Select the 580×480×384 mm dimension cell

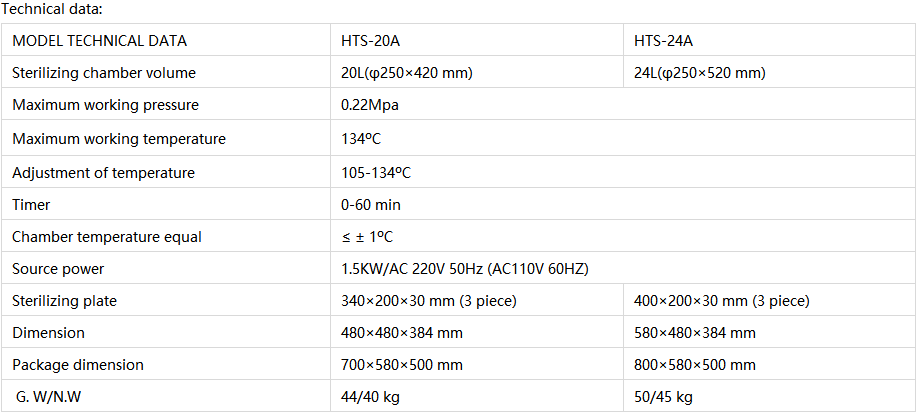pyautogui.click(x=695, y=333)
